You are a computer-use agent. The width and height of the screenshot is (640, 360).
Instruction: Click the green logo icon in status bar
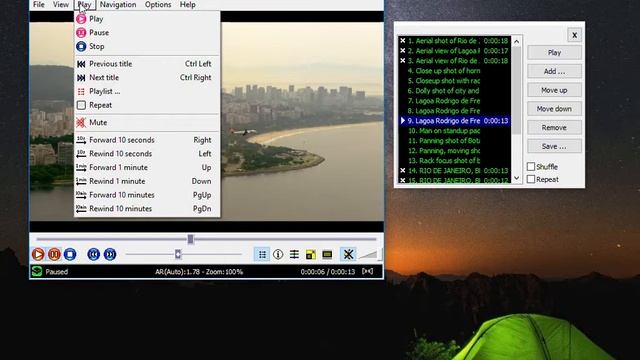click(37, 271)
